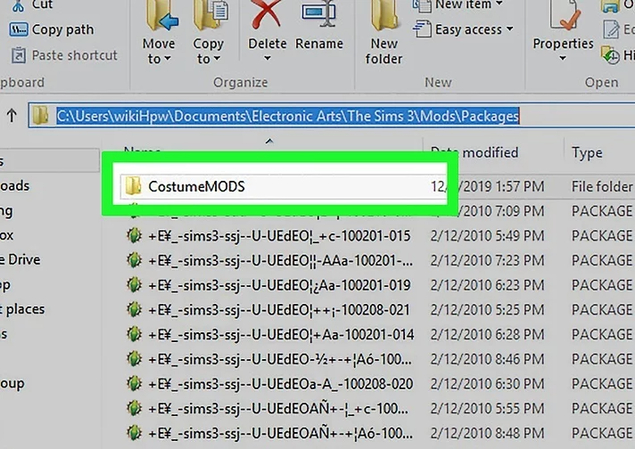Open the Delete dropdown arrow
This screenshot has width=635, height=449.
(x=267, y=58)
